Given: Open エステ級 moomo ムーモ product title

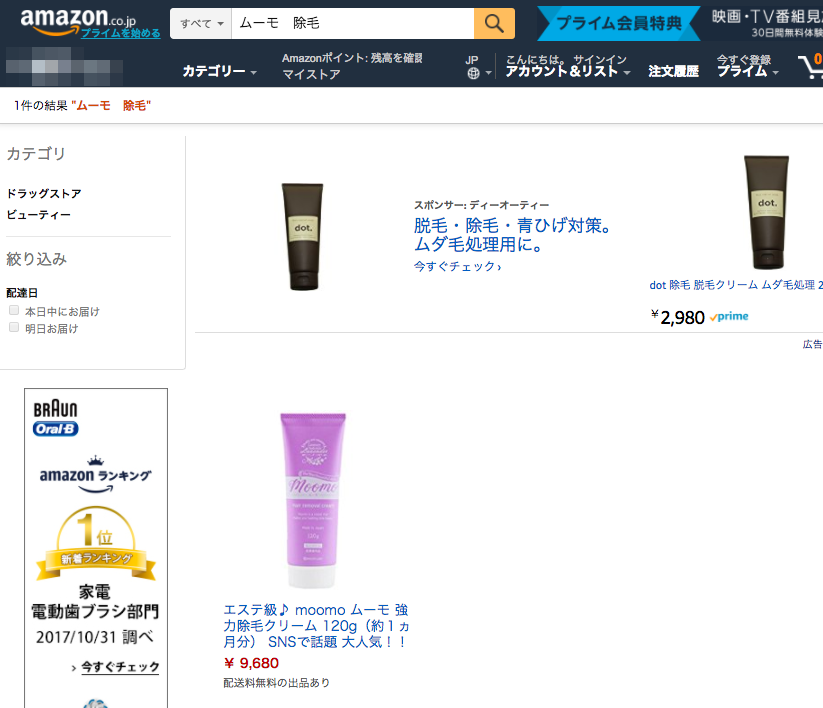Looking at the screenshot, I should click(x=316, y=626).
